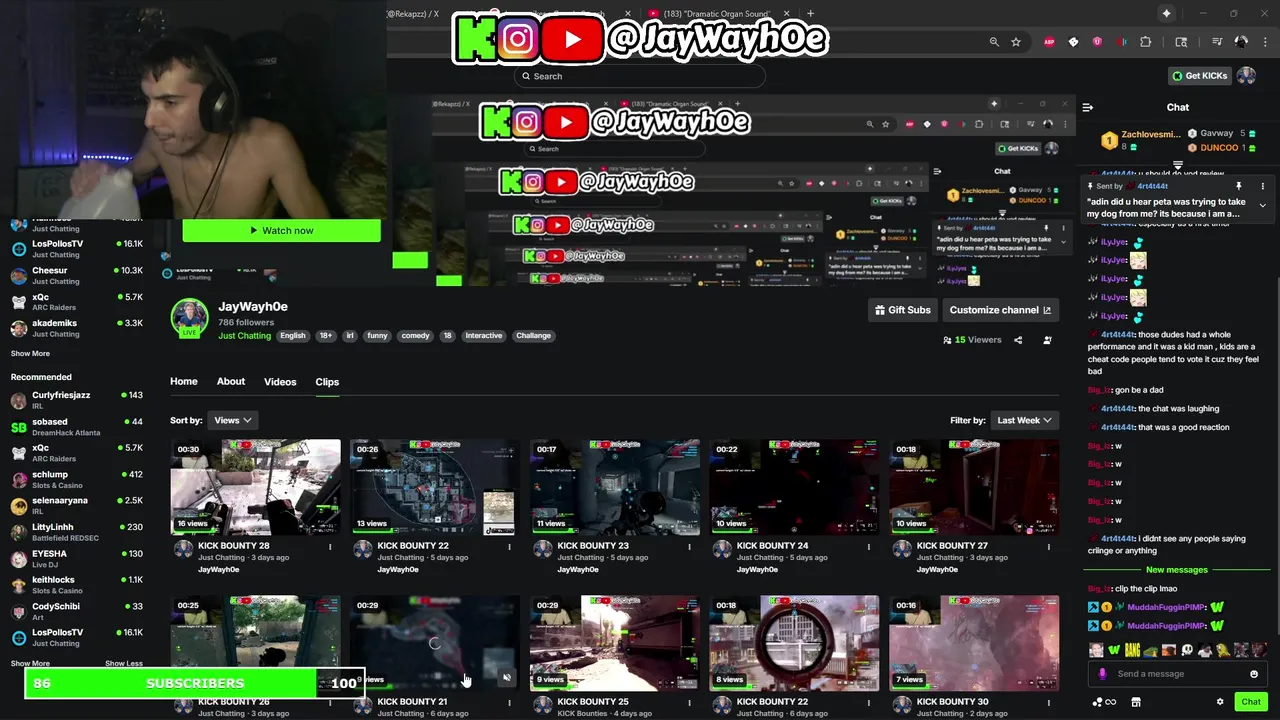Open the Sort by Views dropdown
1280x720 pixels.
click(233, 421)
